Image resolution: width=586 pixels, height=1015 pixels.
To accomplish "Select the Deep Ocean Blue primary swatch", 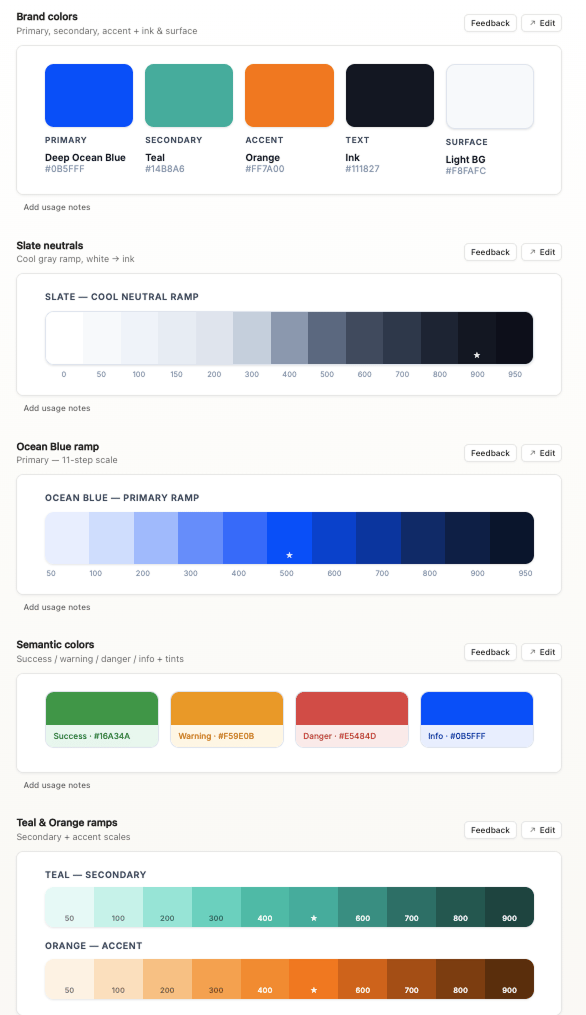I will coord(89,95).
